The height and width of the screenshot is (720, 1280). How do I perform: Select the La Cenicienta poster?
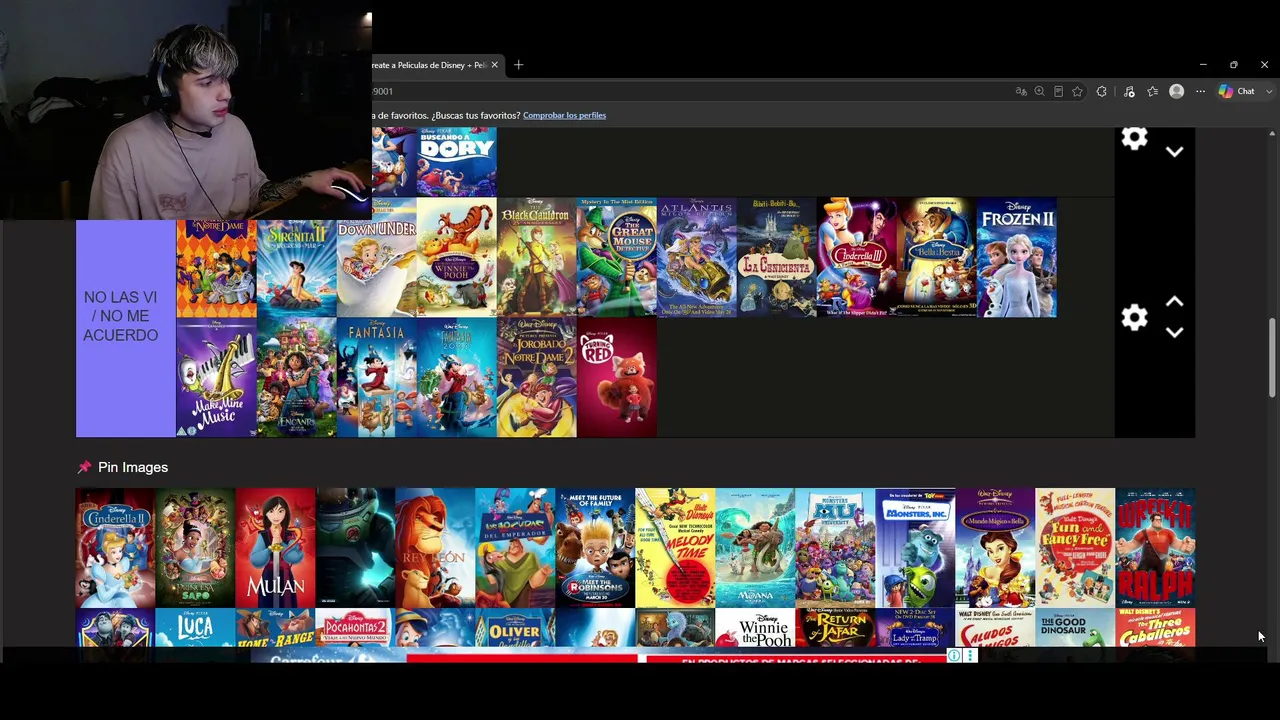[776, 258]
